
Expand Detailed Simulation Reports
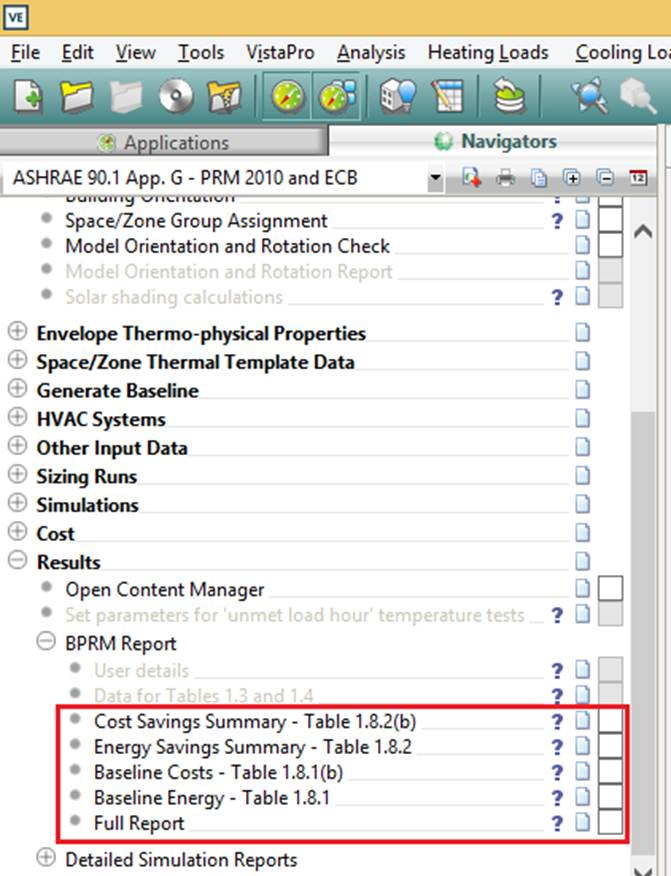(x=46, y=857)
